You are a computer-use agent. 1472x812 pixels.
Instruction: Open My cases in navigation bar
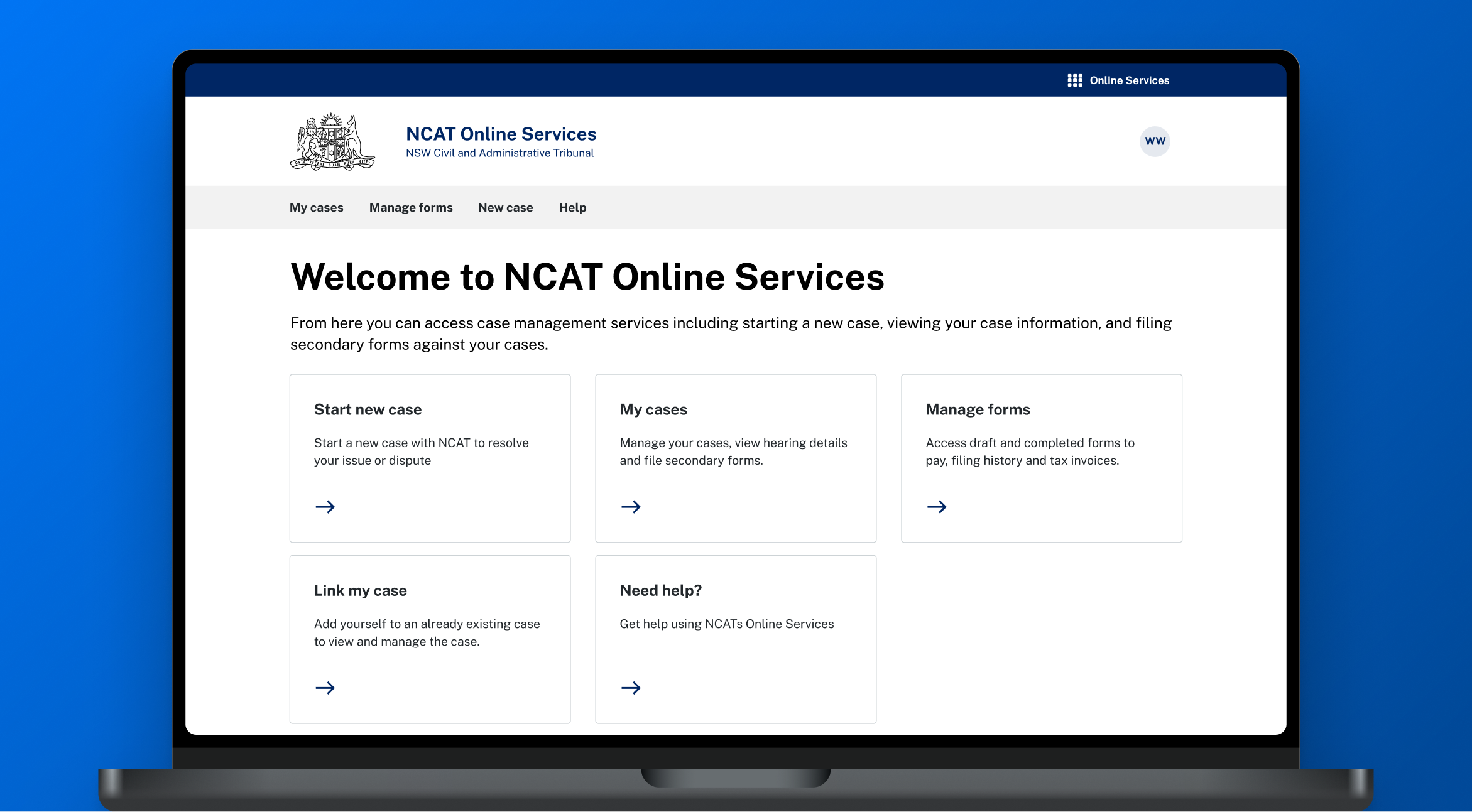[x=316, y=207]
